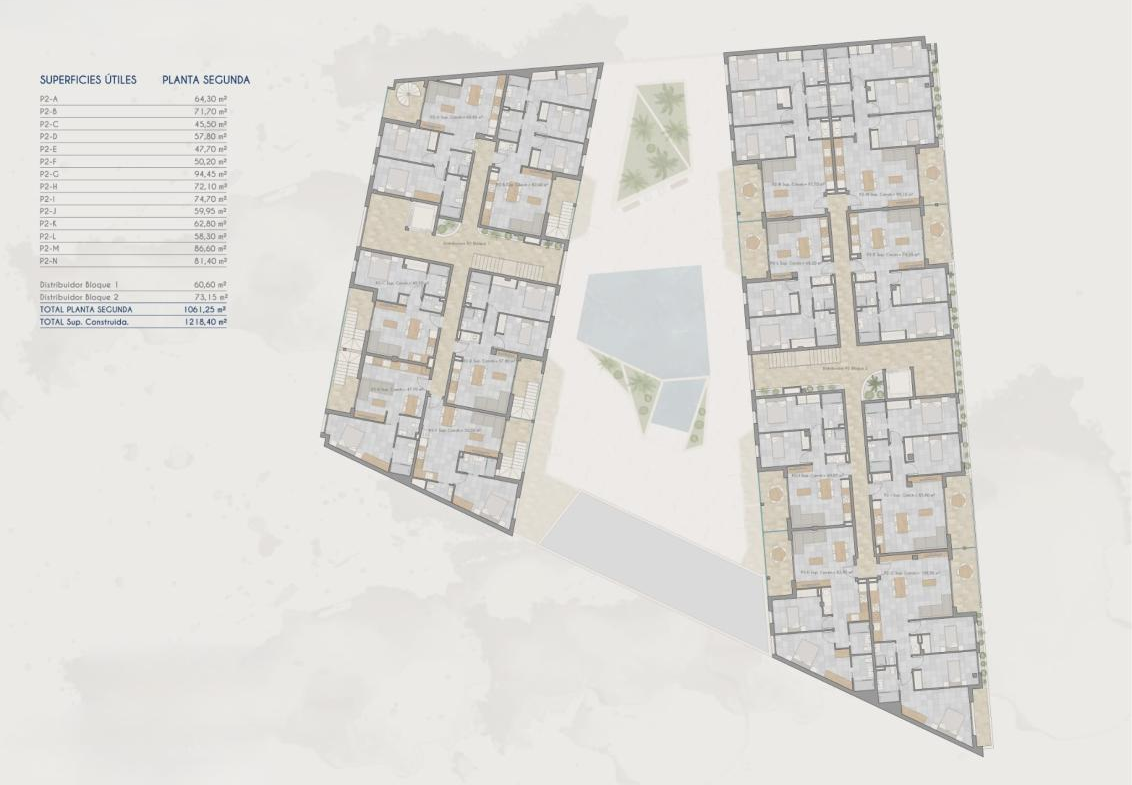1132x785 pixels.
Task: Click the P2-G area value 94,45 m²
Action: [x=211, y=174]
